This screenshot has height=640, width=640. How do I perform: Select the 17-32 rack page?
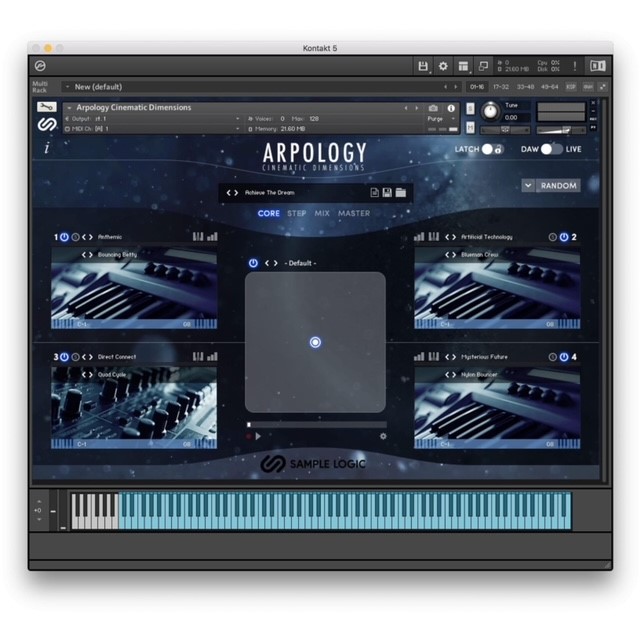pos(501,87)
